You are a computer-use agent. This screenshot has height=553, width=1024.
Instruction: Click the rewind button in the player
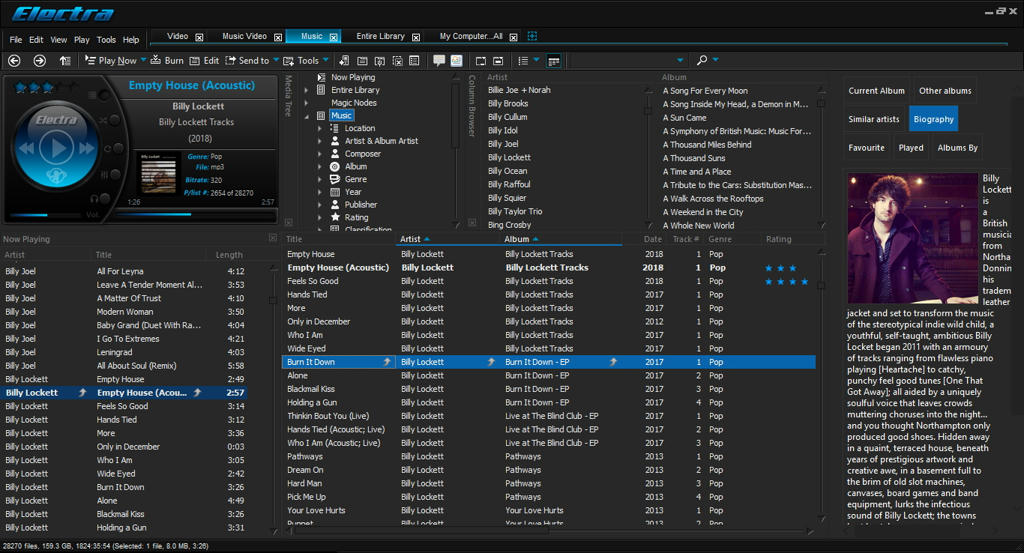(x=26, y=149)
